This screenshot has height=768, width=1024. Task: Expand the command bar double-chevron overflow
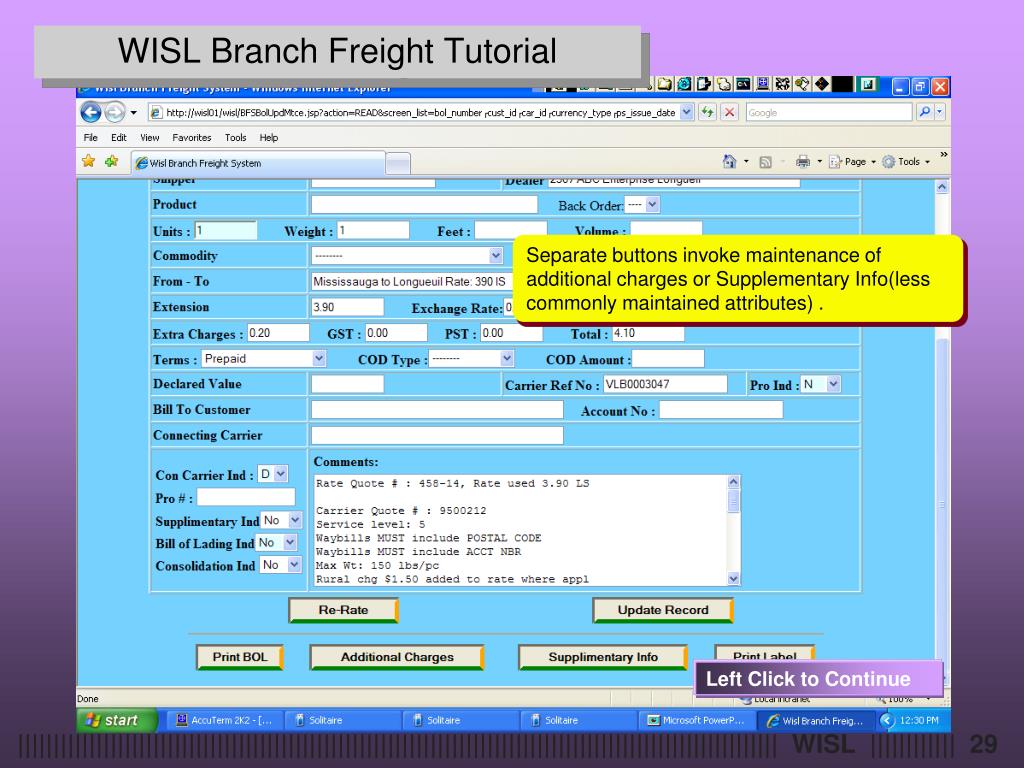943,155
